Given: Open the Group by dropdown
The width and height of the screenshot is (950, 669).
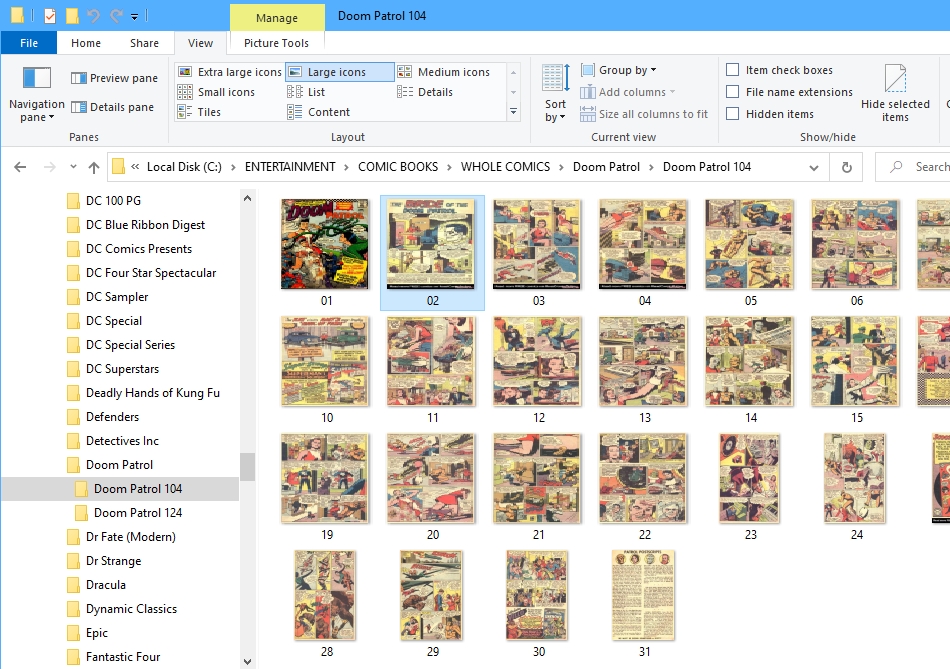Looking at the screenshot, I should [619, 70].
